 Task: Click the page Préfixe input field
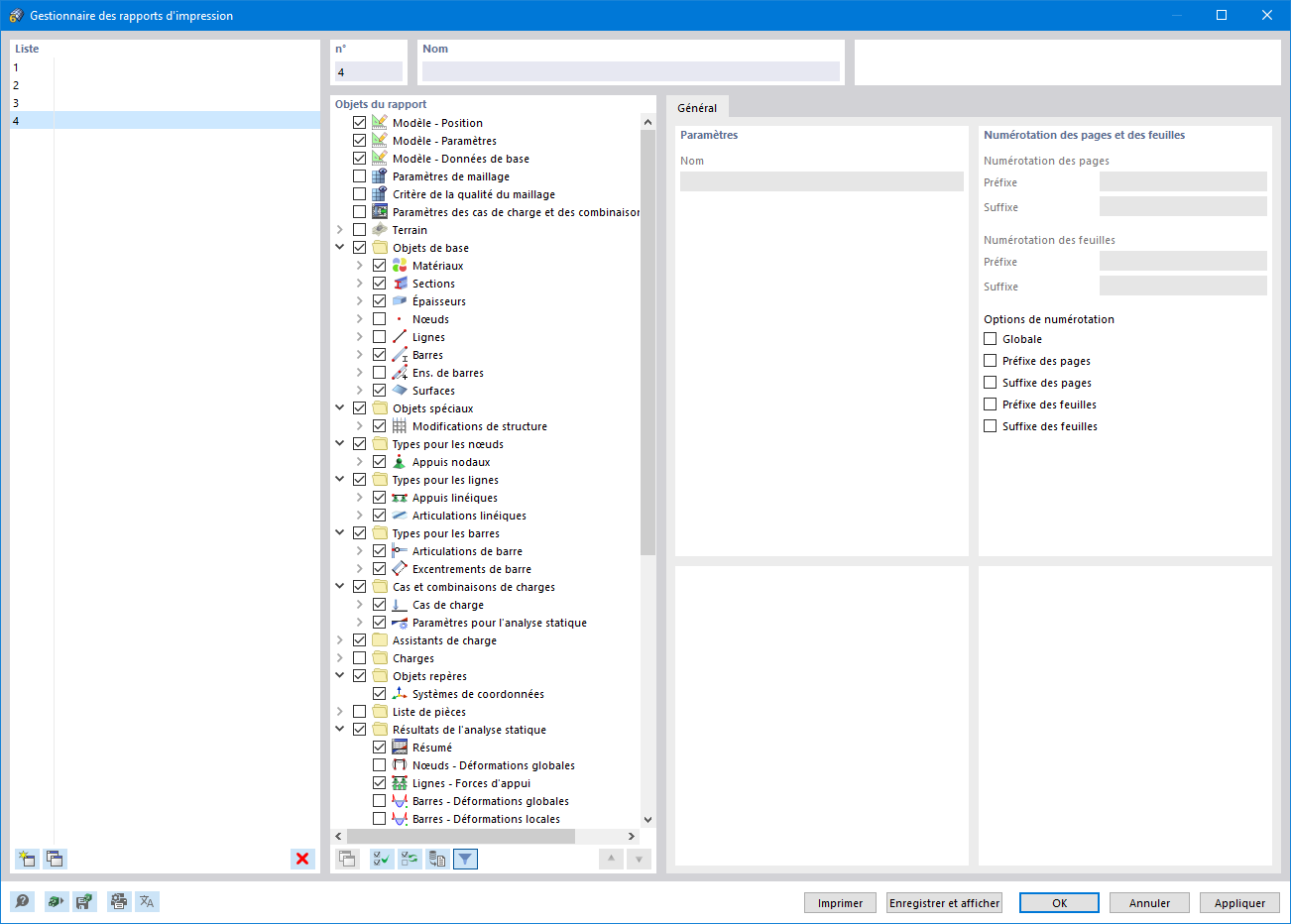(1183, 181)
